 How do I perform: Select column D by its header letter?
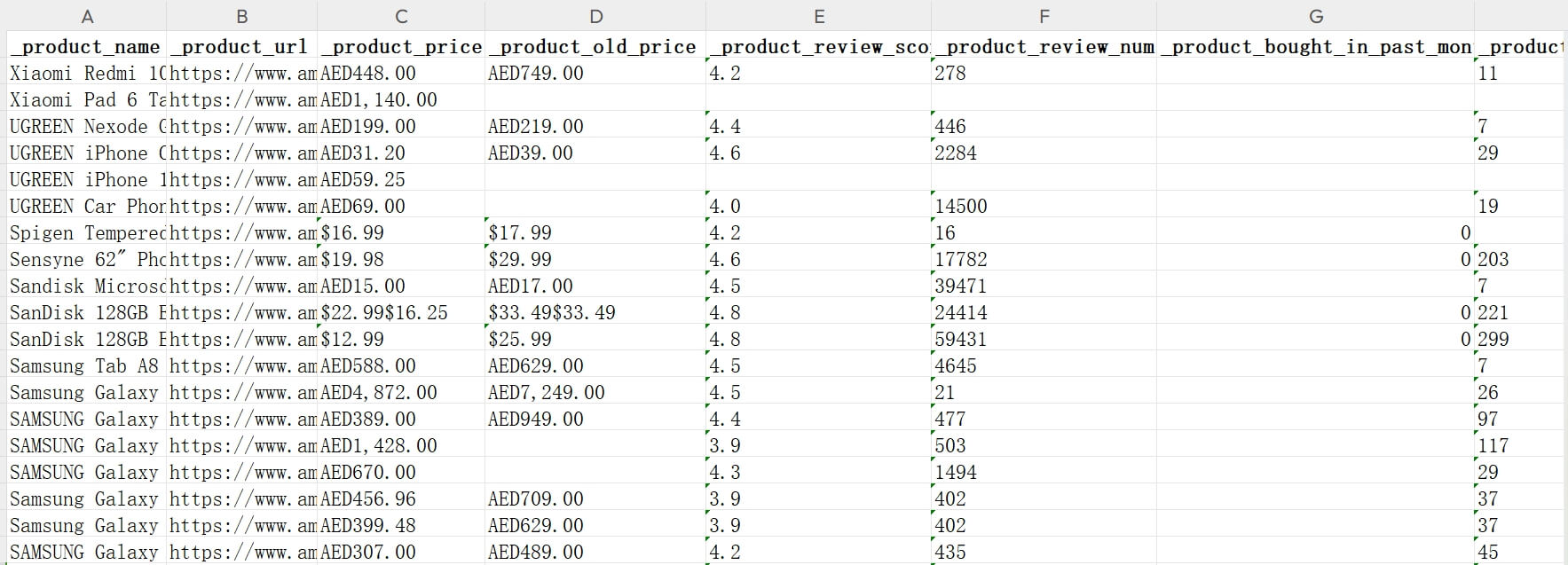[x=596, y=16]
